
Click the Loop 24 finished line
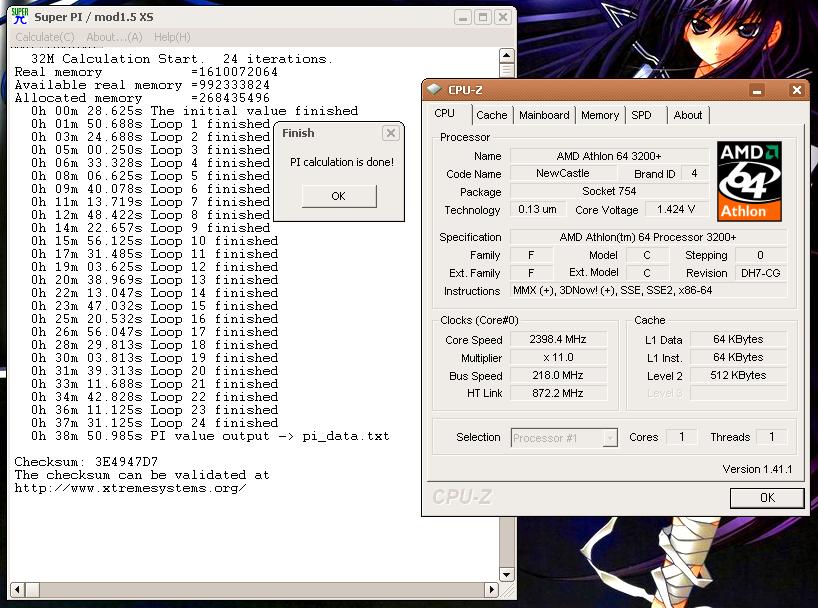154,423
